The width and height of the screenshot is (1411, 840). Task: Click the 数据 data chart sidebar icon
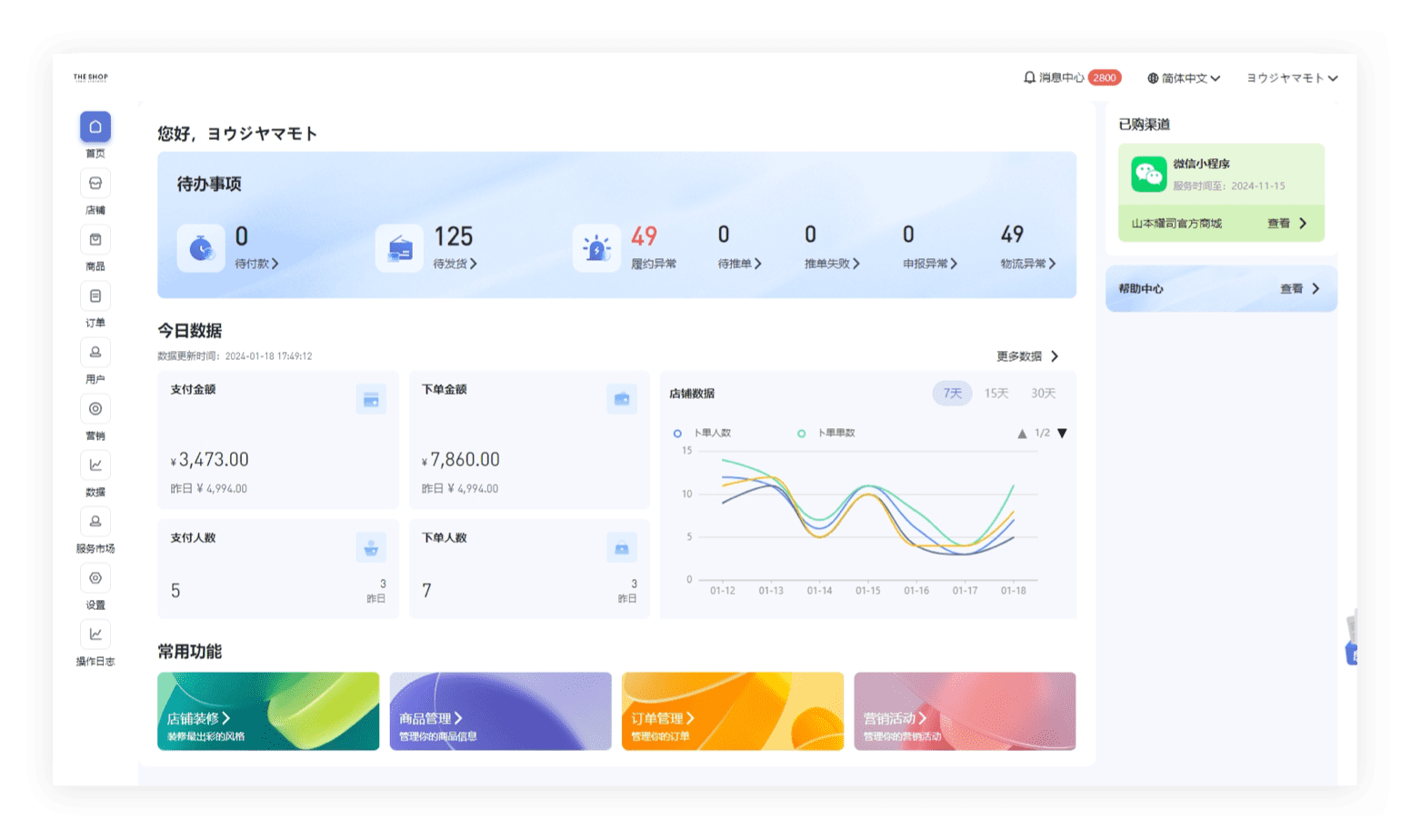pos(95,465)
